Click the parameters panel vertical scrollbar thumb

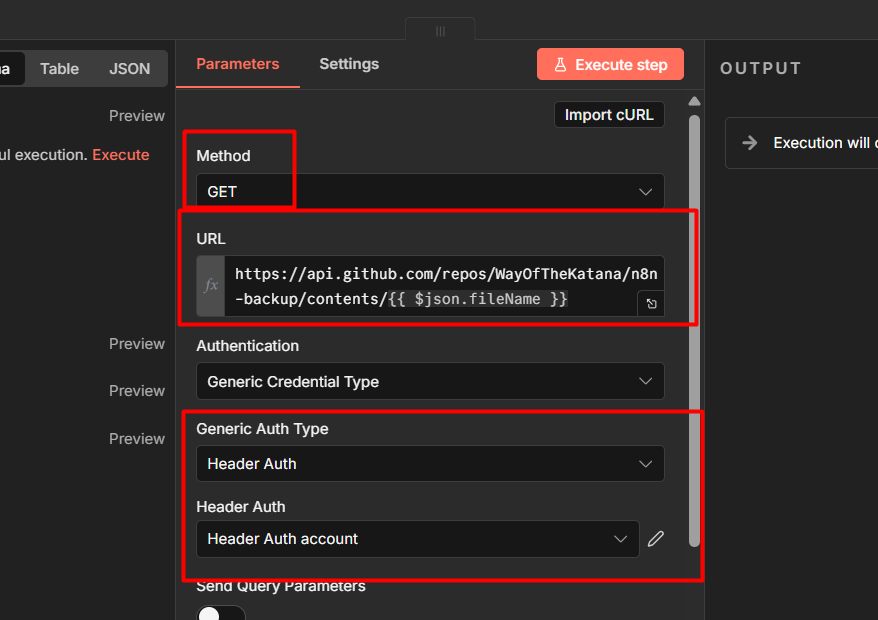[x=694, y=330]
